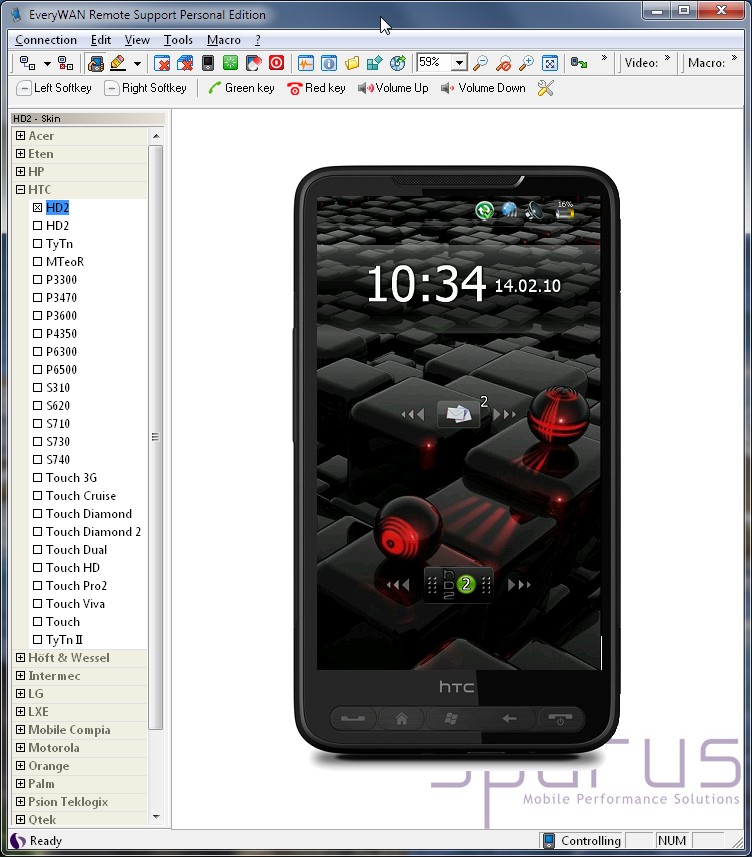This screenshot has width=752, height=857.
Task: Click the zoom in magnifier icon
Action: coord(526,63)
